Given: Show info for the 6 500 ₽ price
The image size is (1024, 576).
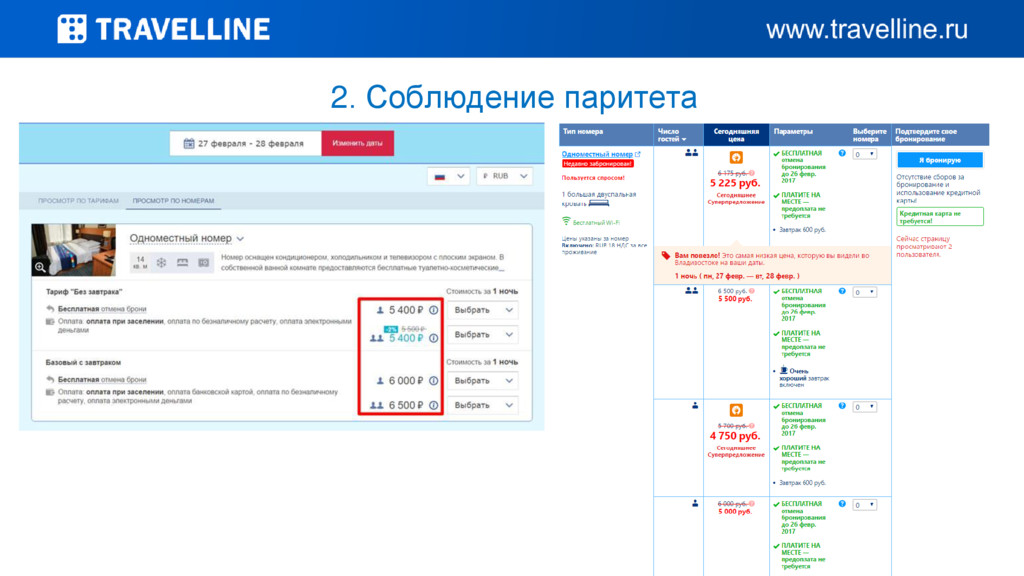Looking at the screenshot, I should pos(434,406).
